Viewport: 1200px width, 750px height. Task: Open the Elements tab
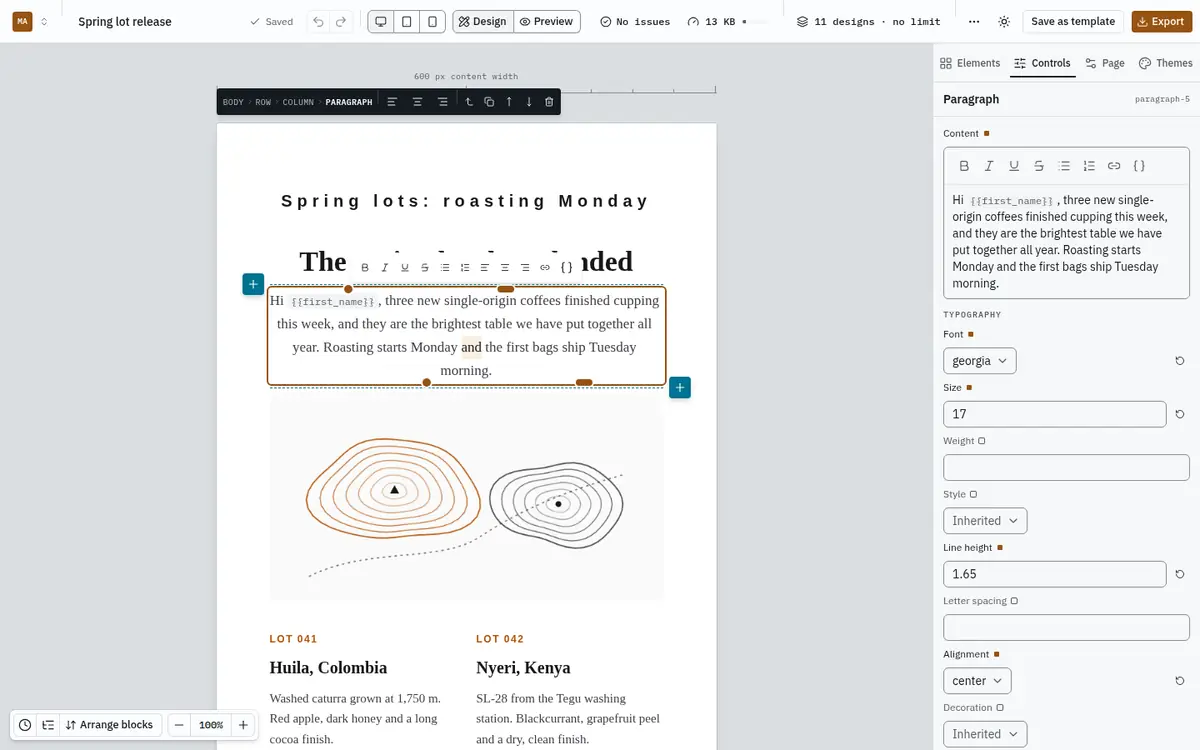click(x=970, y=63)
